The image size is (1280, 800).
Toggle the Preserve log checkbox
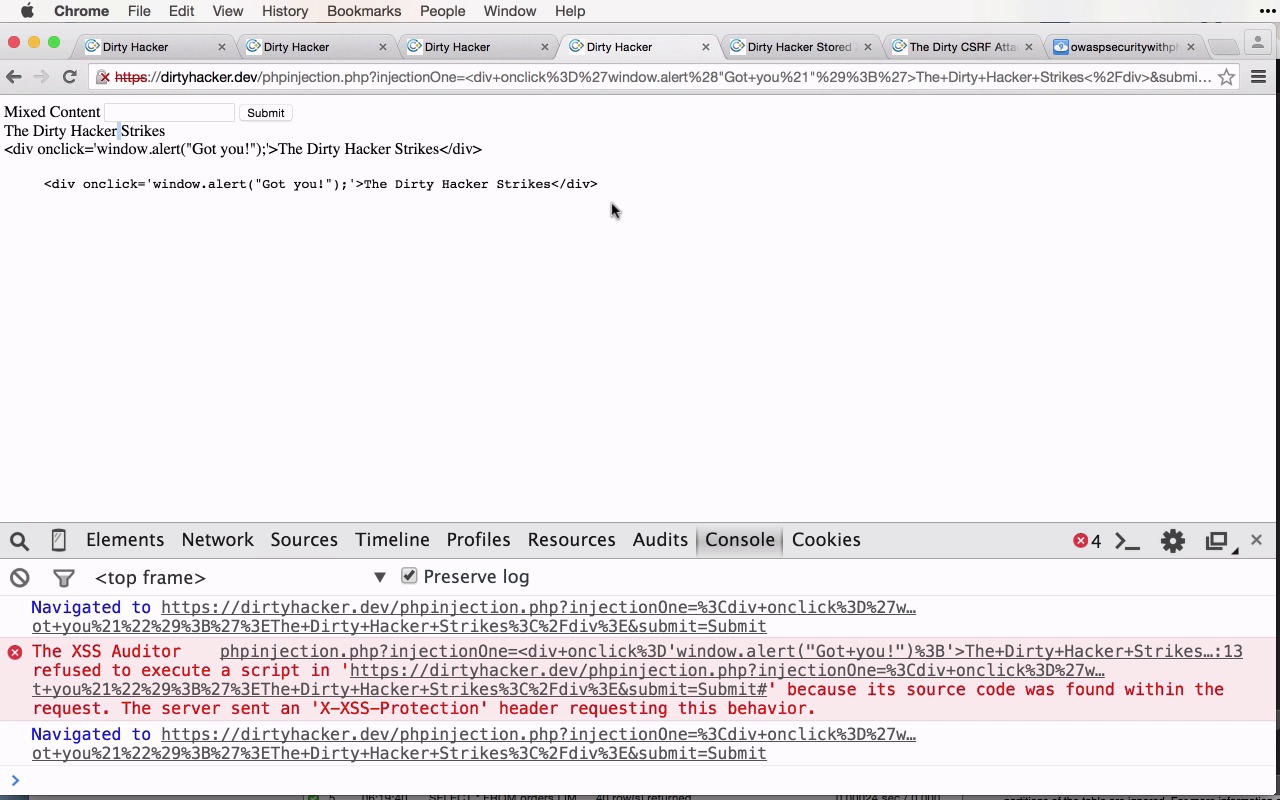tap(409, 576)
